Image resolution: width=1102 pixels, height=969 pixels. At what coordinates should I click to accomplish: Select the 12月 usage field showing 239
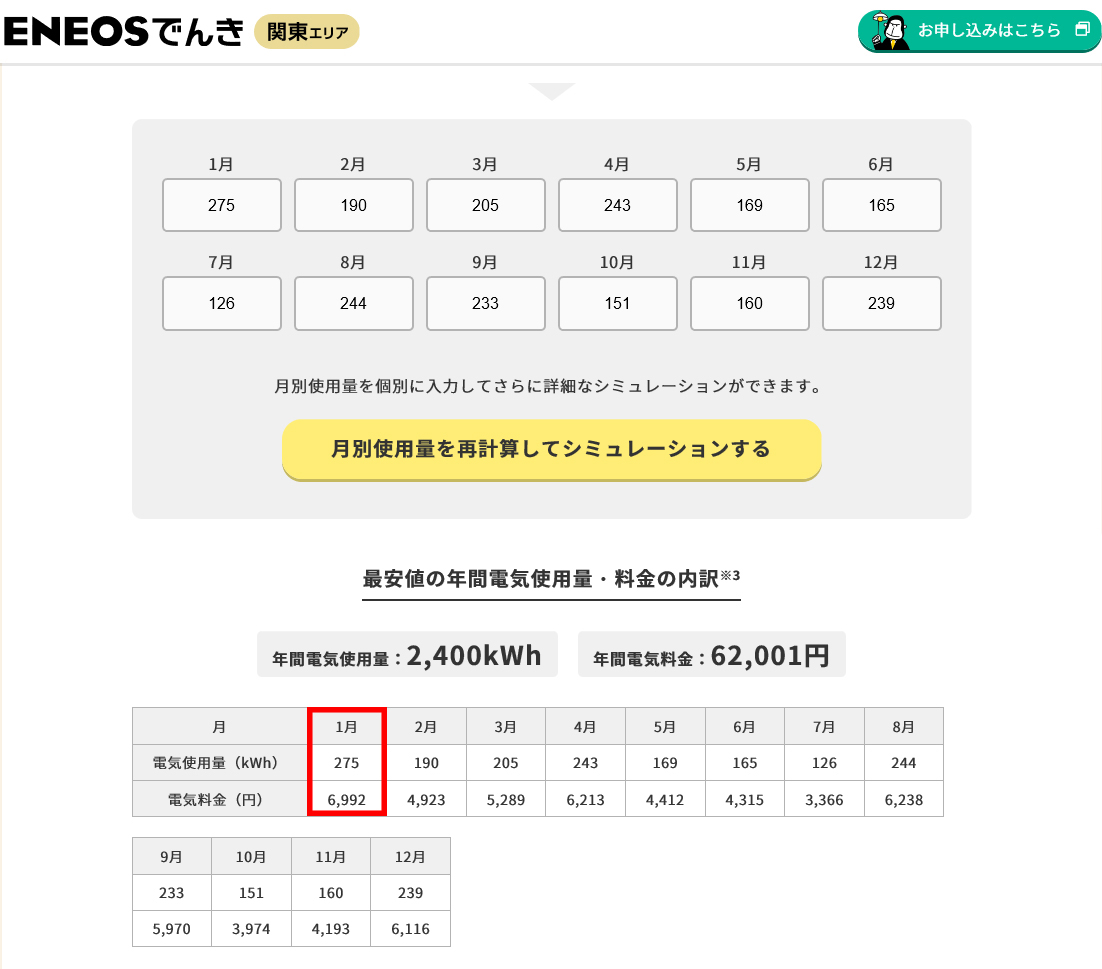tap(881, 303)
